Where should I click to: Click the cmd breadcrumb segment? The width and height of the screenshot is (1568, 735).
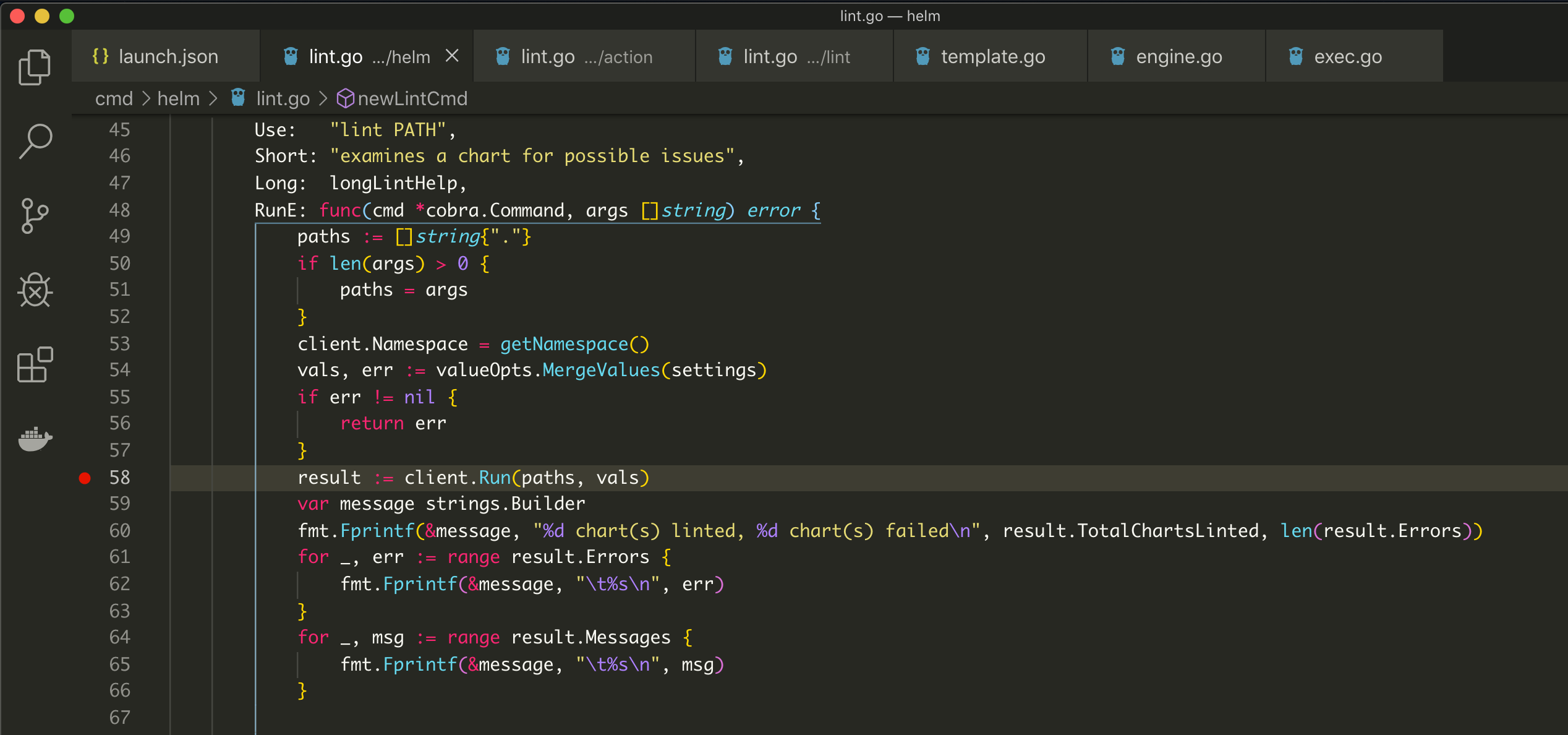114,98
